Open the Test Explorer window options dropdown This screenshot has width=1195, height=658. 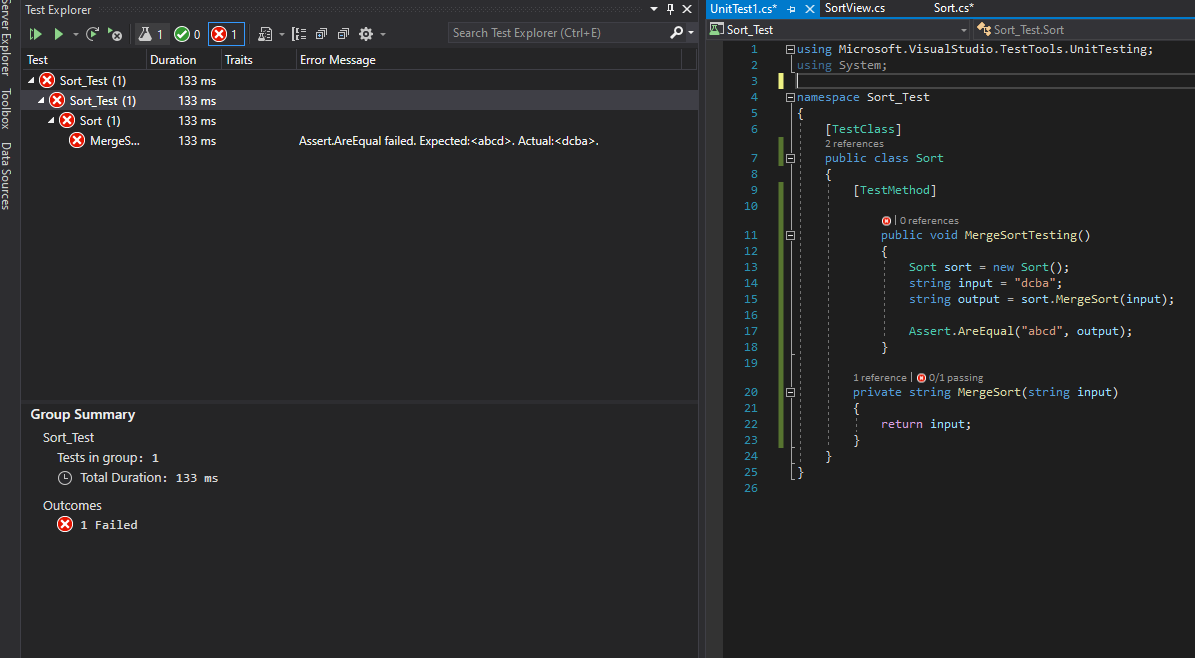coord(653,9)
